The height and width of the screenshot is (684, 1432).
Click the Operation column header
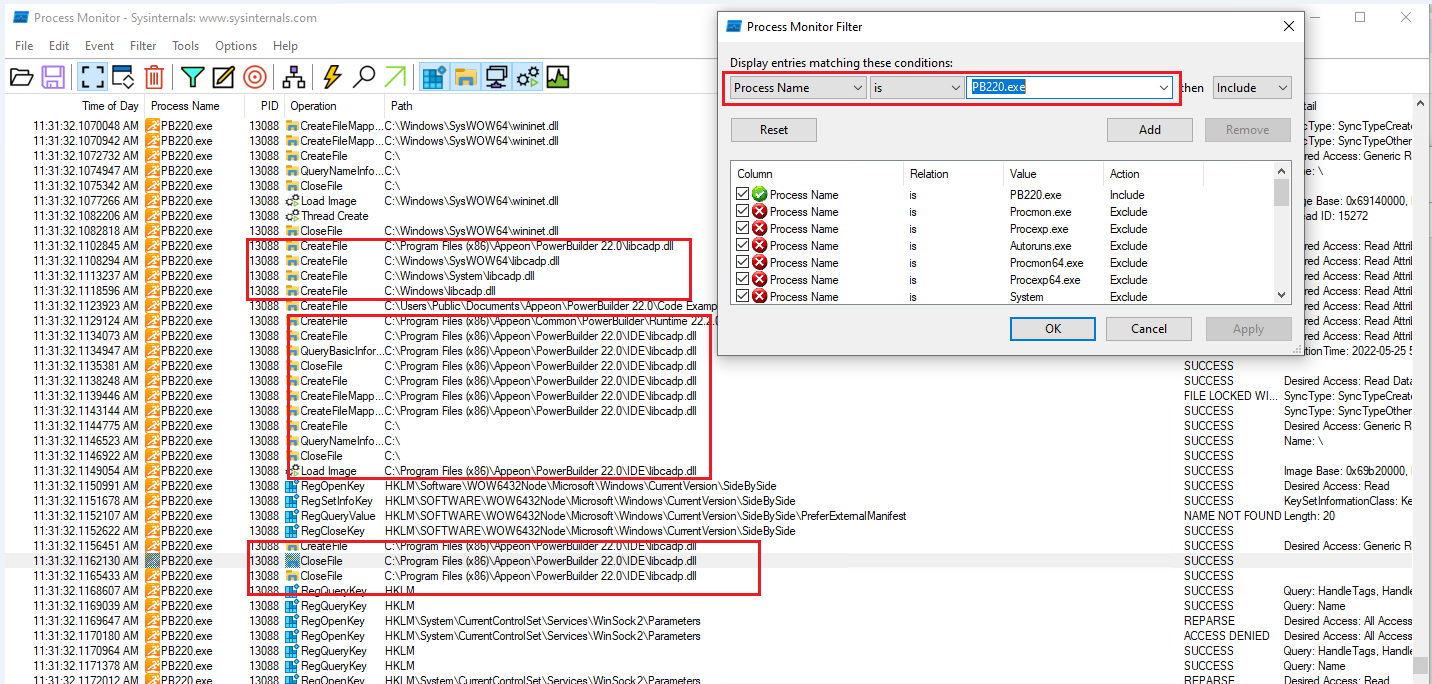314,106
